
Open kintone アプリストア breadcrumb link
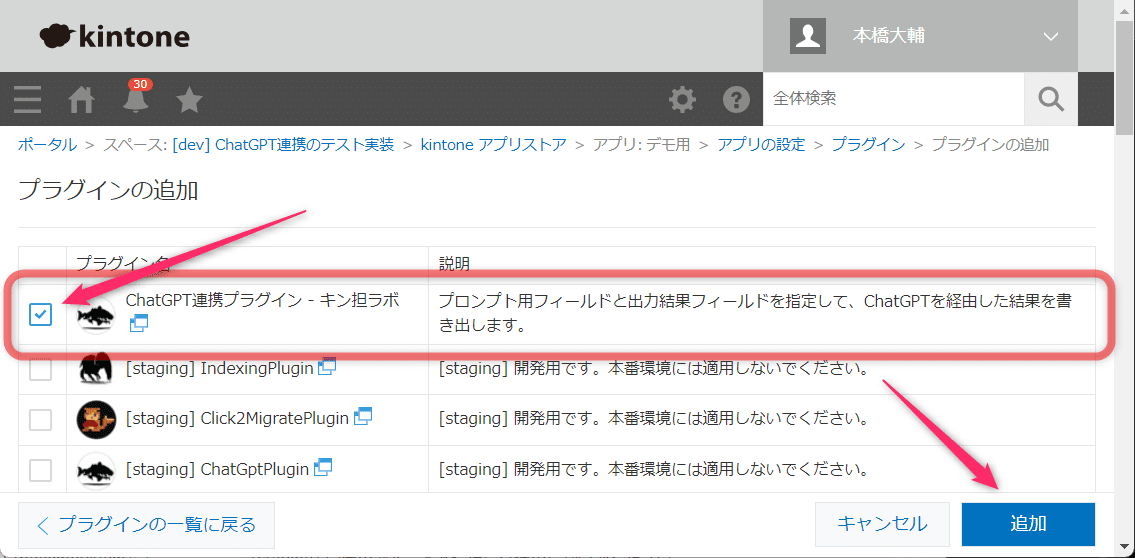tap(494, 145)
